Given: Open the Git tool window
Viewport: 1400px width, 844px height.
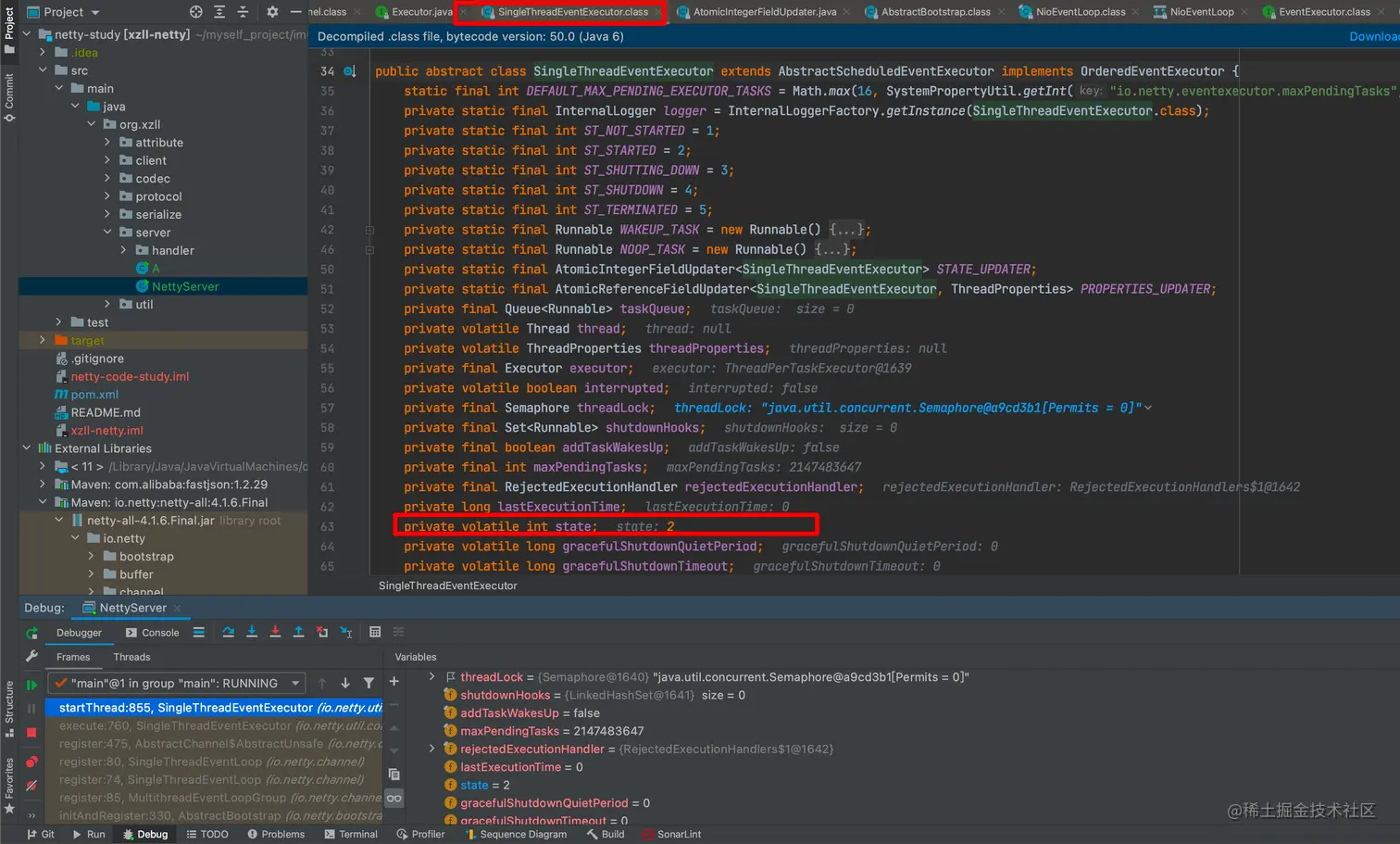Looking at the screenshot, I should click(41, 834).
